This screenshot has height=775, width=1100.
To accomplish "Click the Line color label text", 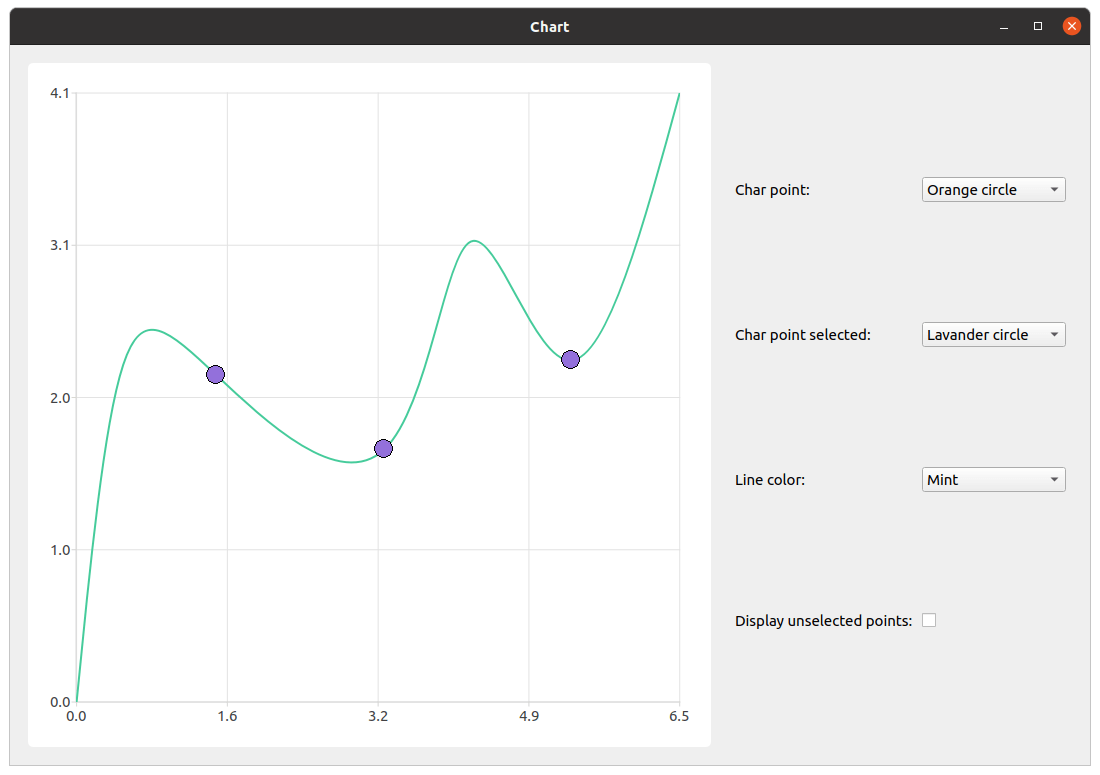I will (x=767, y=479).
